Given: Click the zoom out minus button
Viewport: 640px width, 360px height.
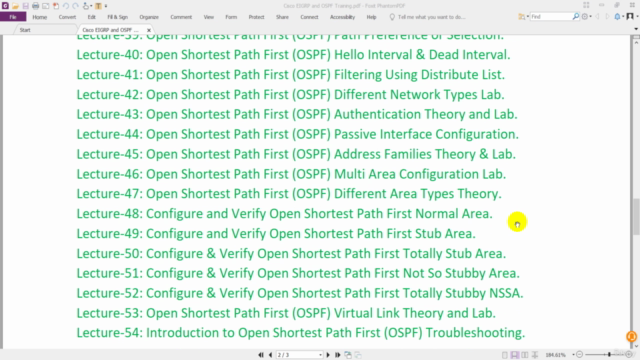Looking at the screenshot, I should [x=580, y=355].
